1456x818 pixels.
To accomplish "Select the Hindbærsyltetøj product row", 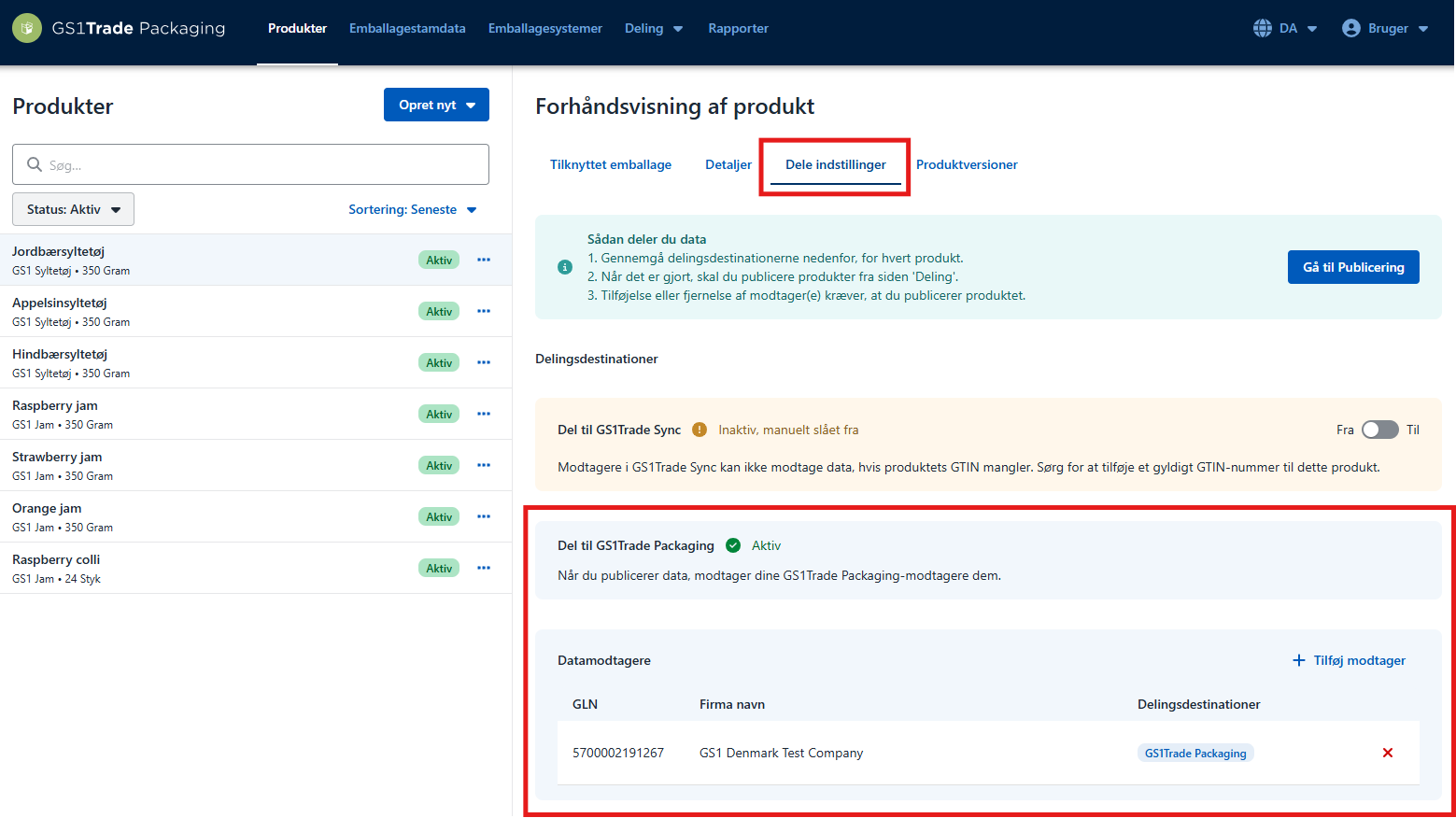I will [256, 362].
